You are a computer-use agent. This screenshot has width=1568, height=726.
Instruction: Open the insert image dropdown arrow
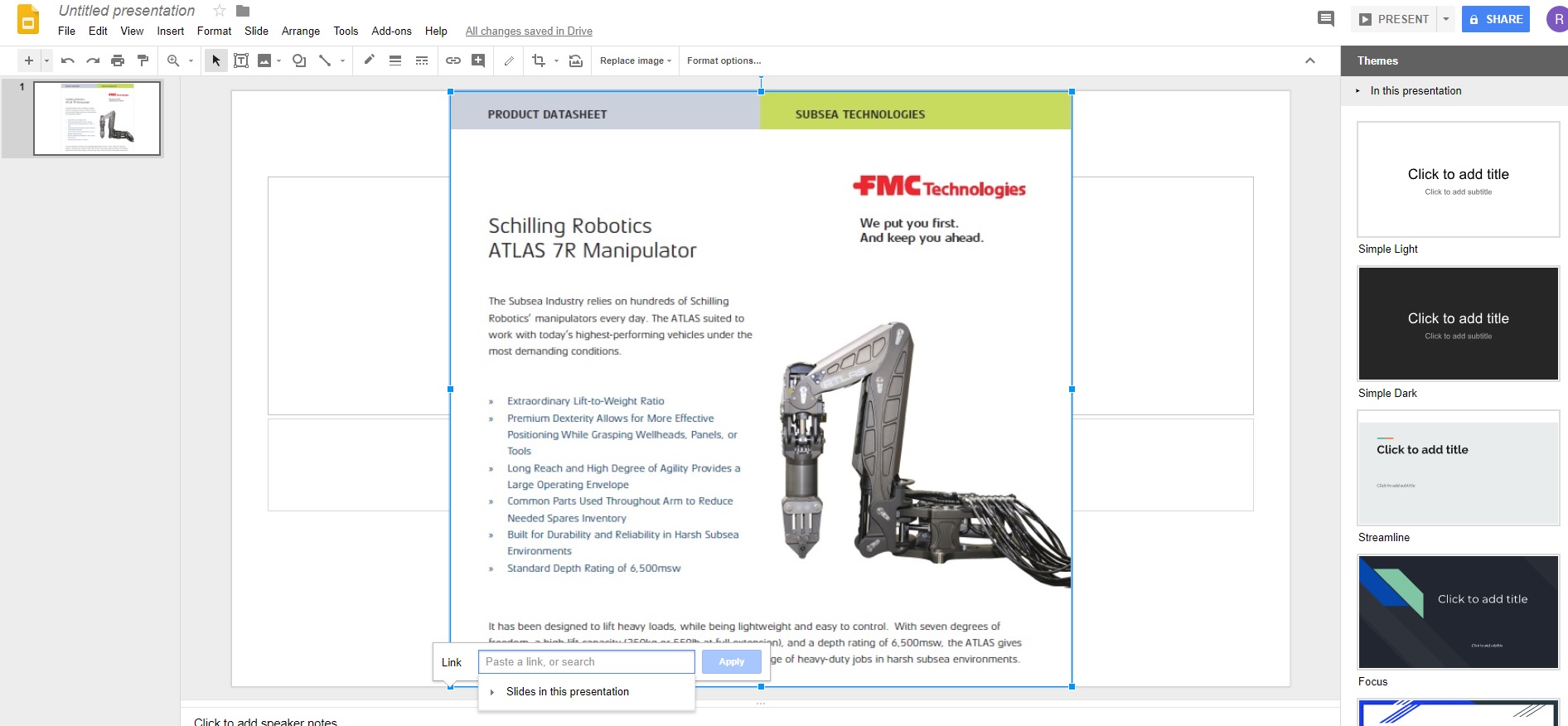279,60
